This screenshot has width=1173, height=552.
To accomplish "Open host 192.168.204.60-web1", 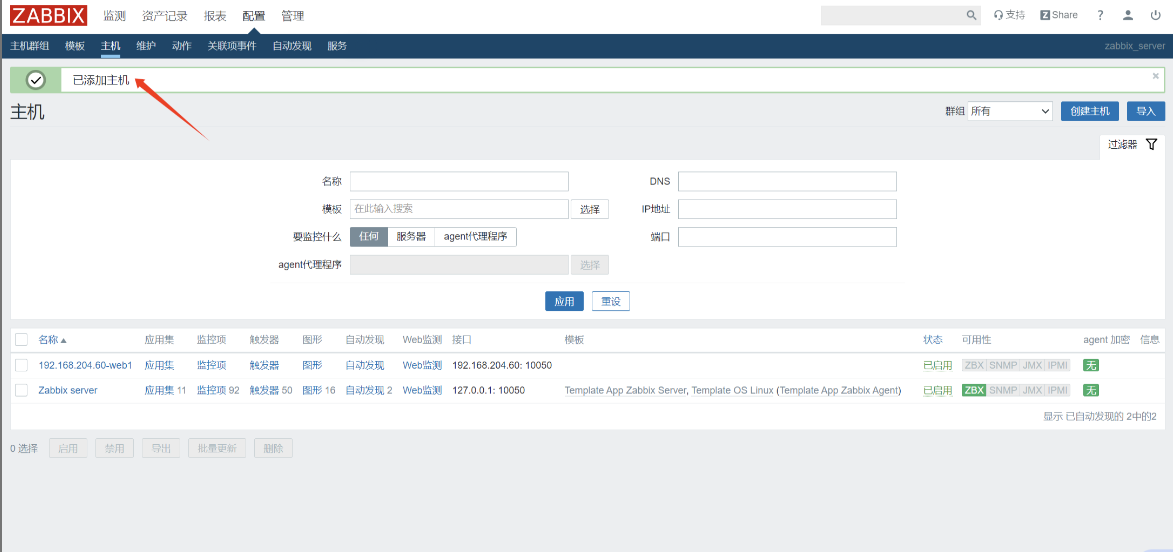I will (85, 366).
